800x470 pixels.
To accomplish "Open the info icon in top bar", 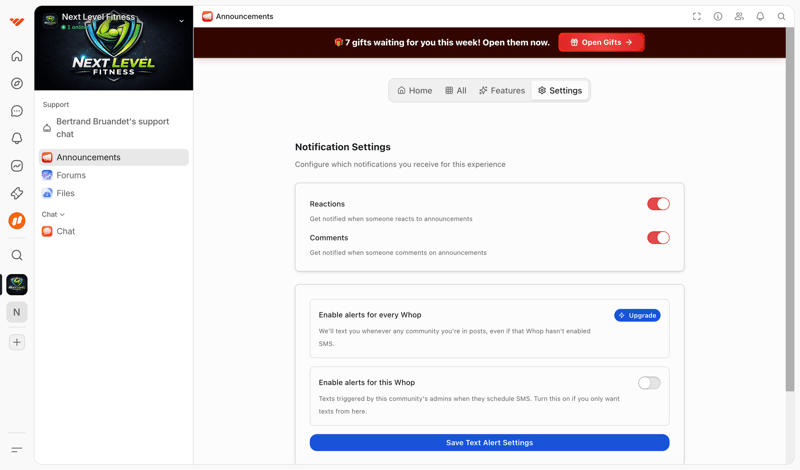I will 718,17.
